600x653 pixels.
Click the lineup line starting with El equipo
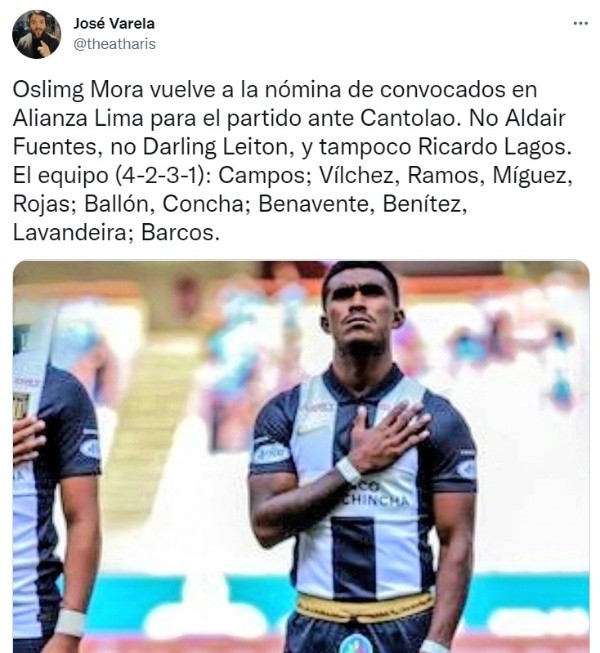293,176
